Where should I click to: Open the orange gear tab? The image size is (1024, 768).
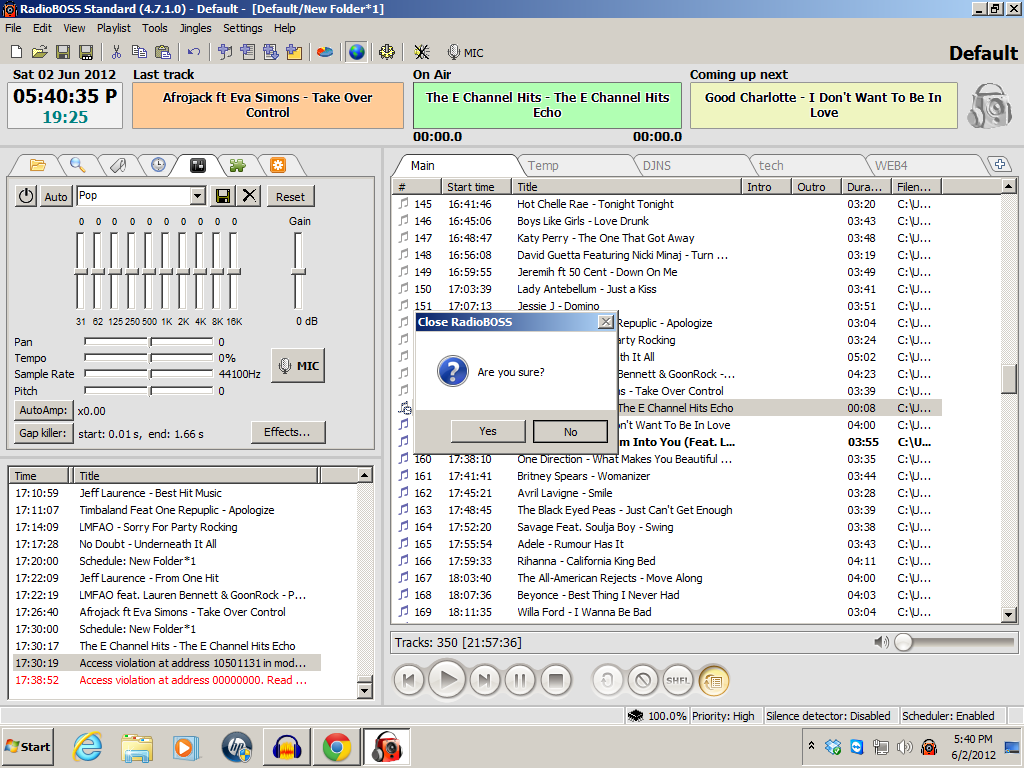click(278, 165)
